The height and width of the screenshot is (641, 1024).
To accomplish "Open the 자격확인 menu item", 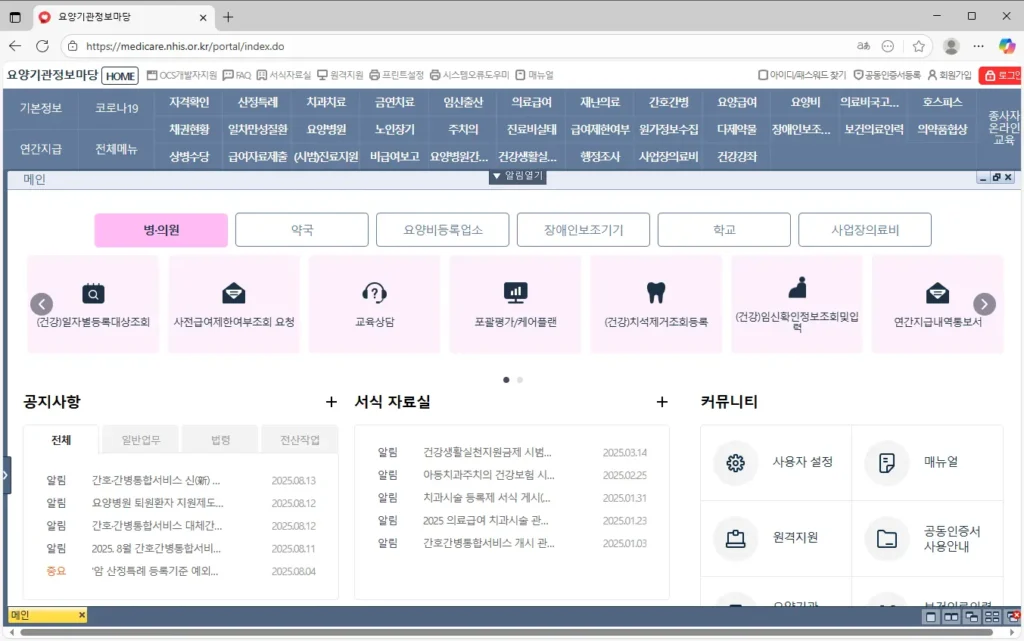I will (189, 103).
